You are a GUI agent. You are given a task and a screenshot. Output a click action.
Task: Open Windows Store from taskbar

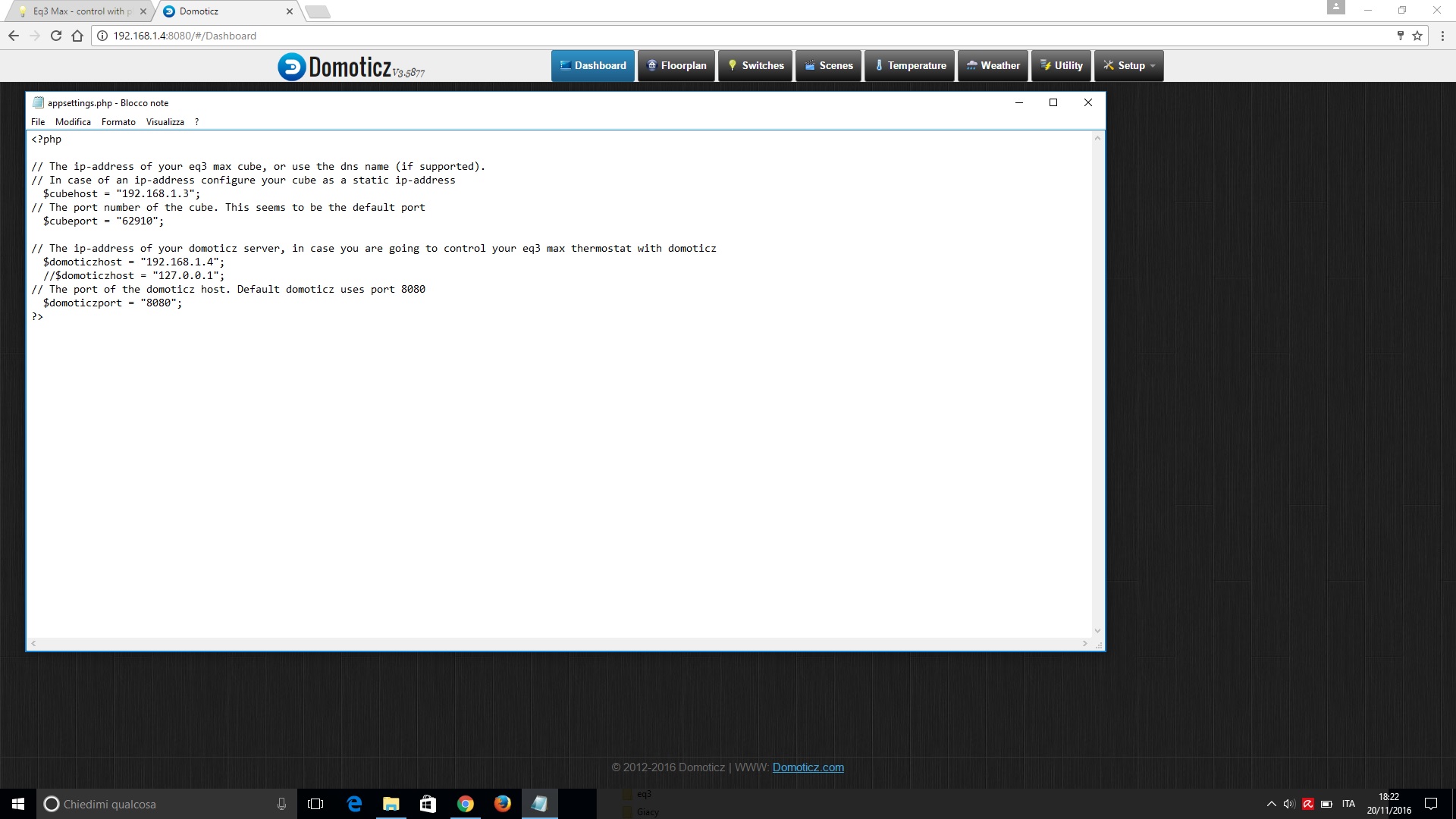(x=428, y=804)
